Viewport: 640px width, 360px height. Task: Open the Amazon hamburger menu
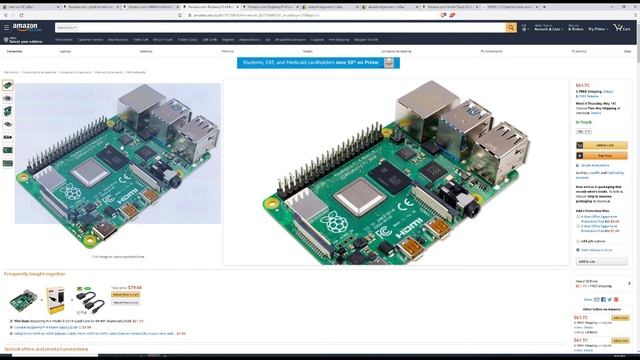point(6,28)
